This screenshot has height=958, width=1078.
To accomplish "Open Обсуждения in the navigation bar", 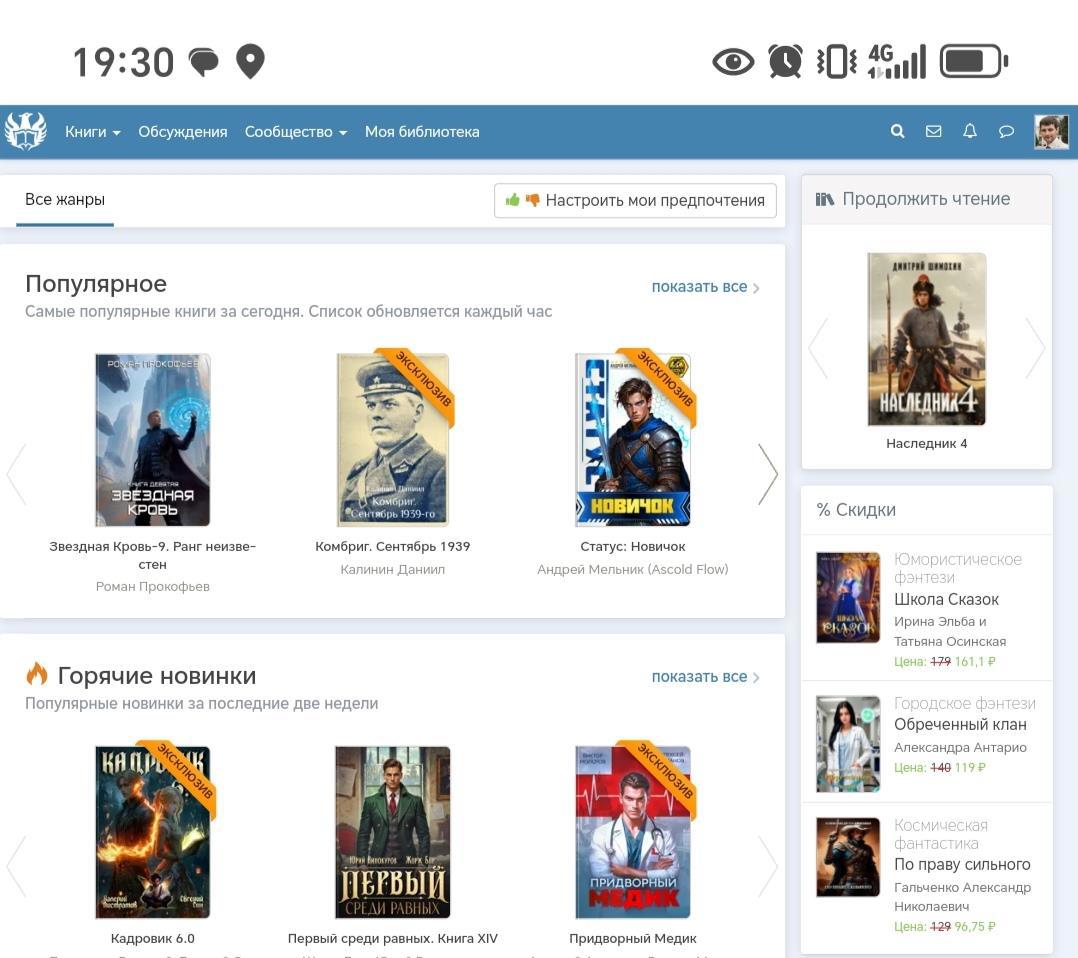I will (x=182, y=132).
